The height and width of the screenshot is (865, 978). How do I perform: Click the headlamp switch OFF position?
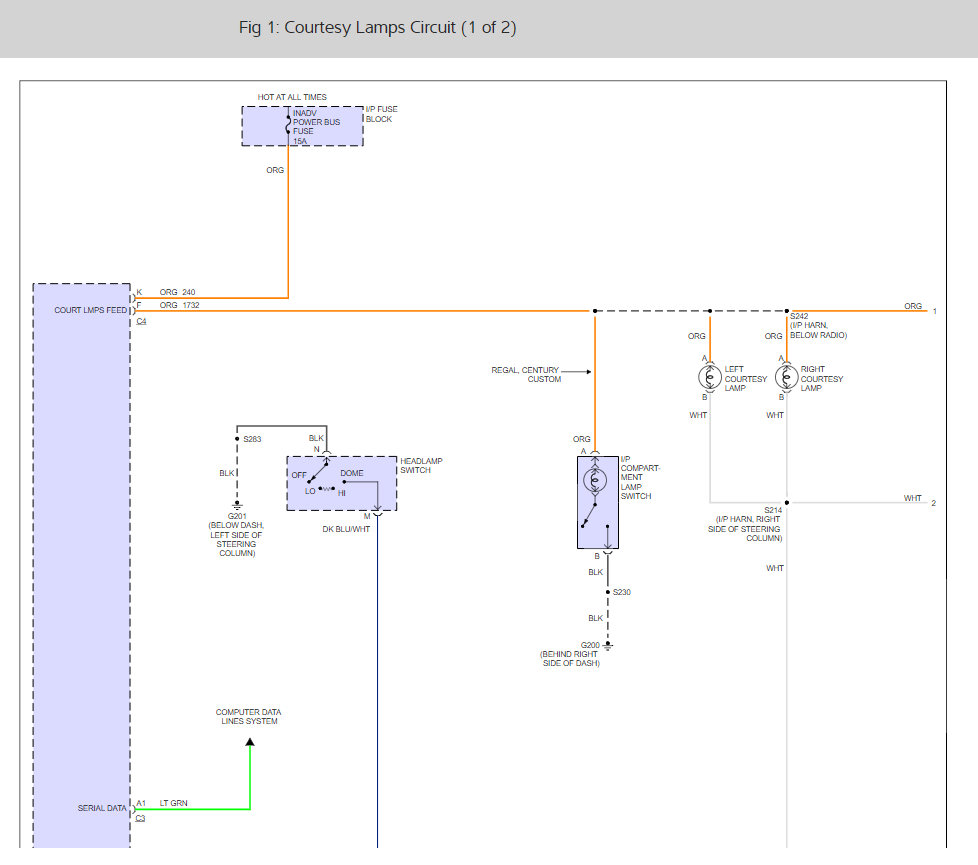pyautogui.click(x=298, y=474)
